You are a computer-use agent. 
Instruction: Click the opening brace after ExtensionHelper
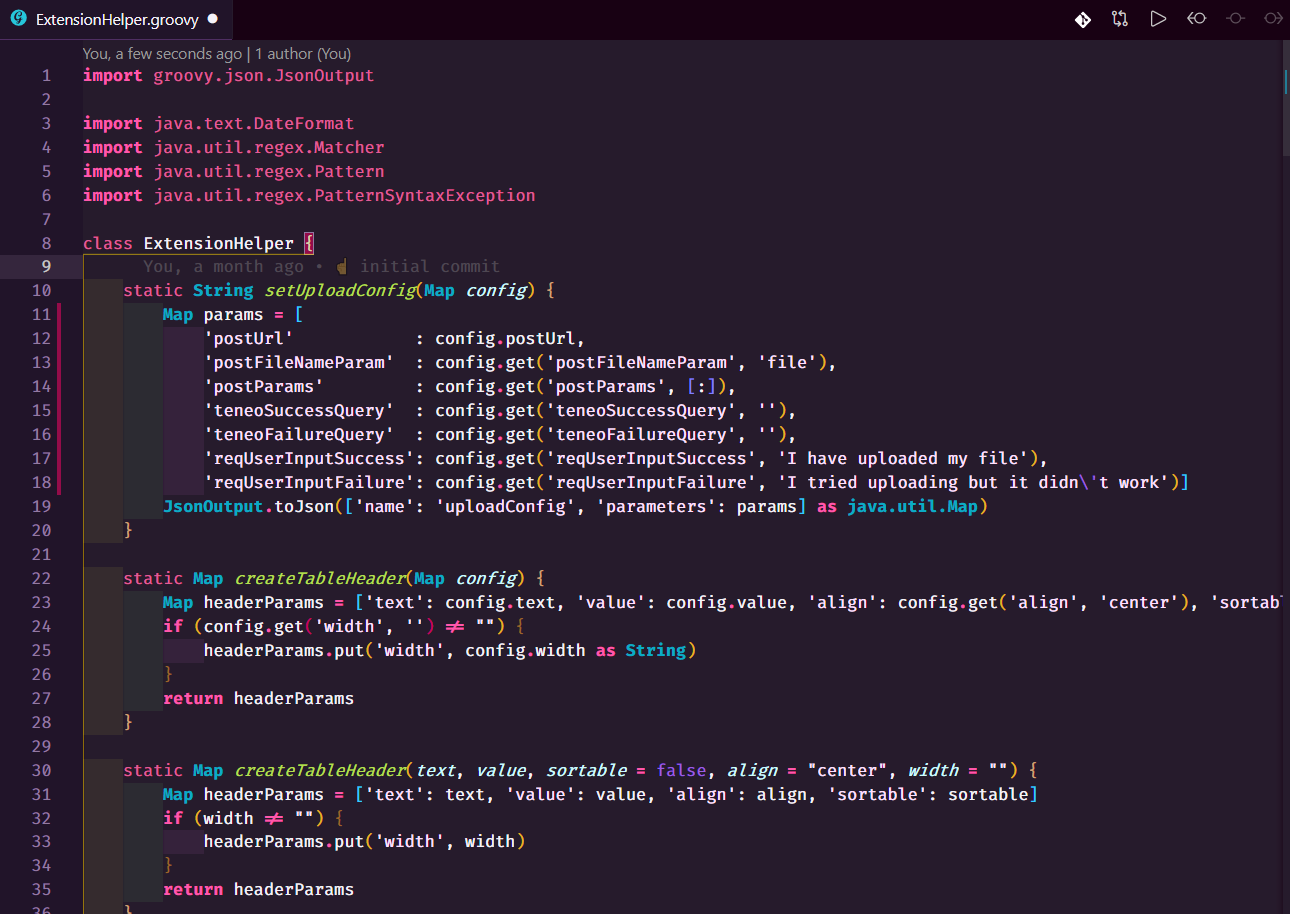pyautogui.click(x=309, y=243)
